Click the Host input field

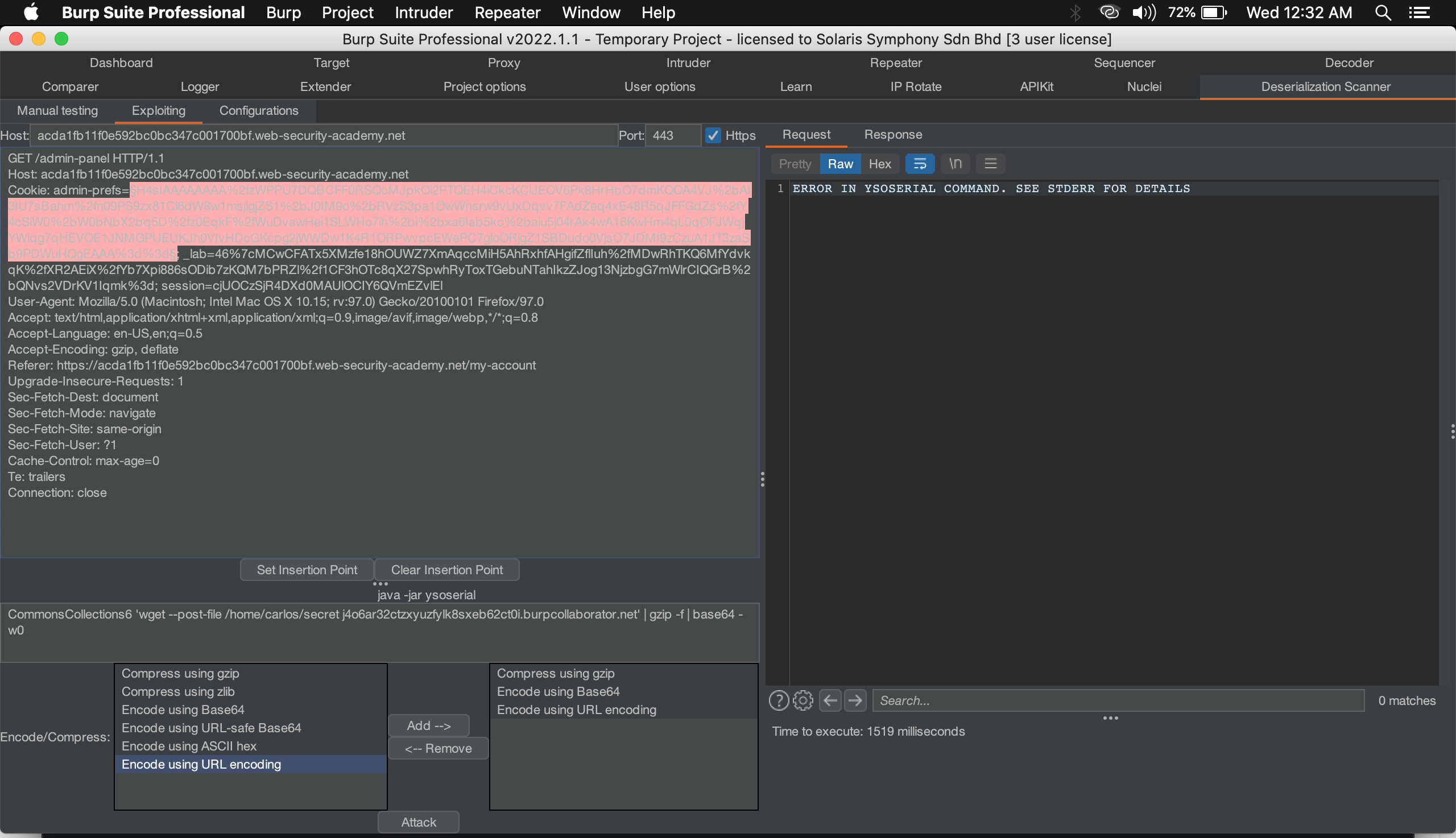(x=324, y=135)
